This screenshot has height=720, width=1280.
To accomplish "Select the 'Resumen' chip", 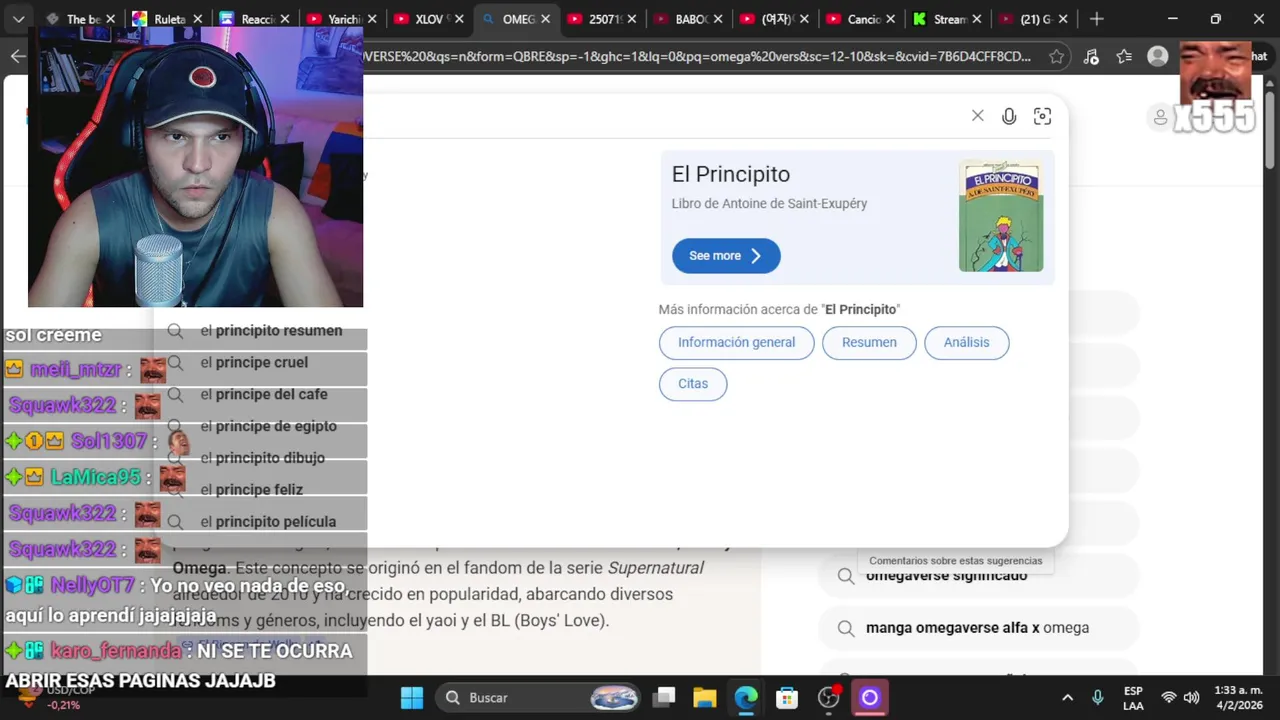I will [x=869, y=342].
